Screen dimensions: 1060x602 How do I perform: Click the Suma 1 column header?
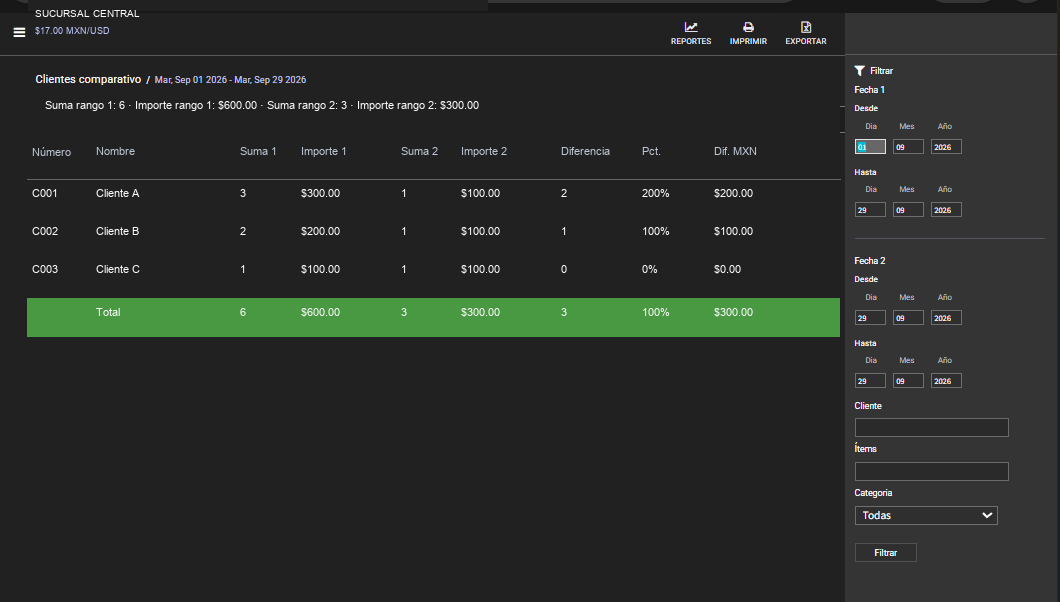coord(258,151)
